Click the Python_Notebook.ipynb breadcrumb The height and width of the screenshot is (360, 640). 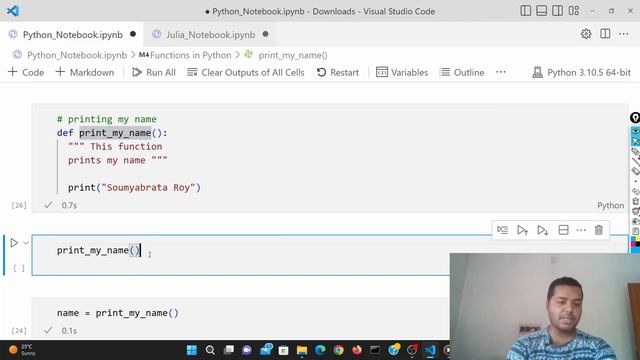click(77, 55)
